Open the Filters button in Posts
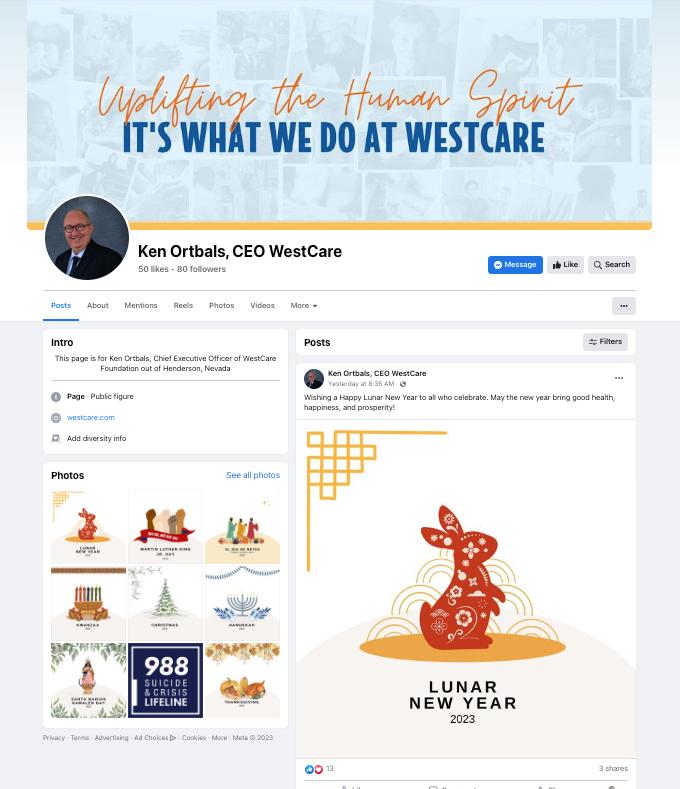The height and width of the screenshot is (789, 680). click(x=605, y=342)
